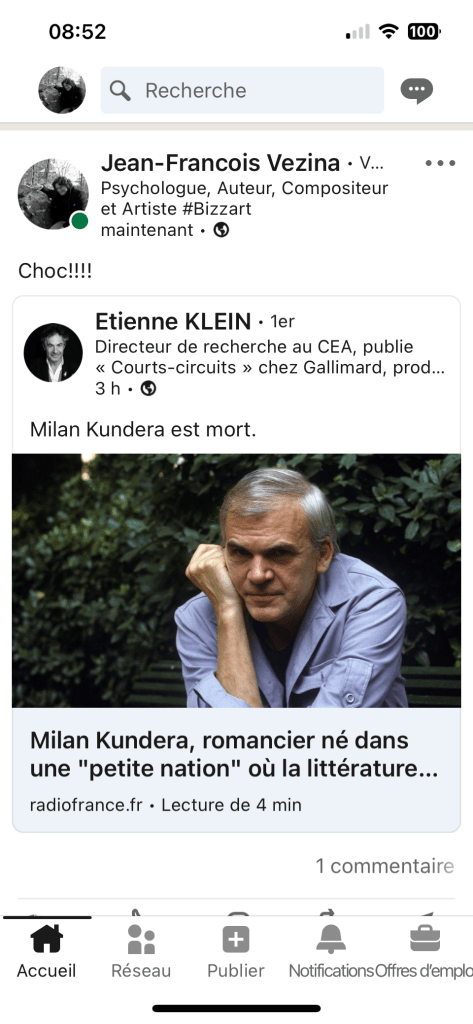Tap the Offres d'emploi briefcase icon

tap(425, 940)
